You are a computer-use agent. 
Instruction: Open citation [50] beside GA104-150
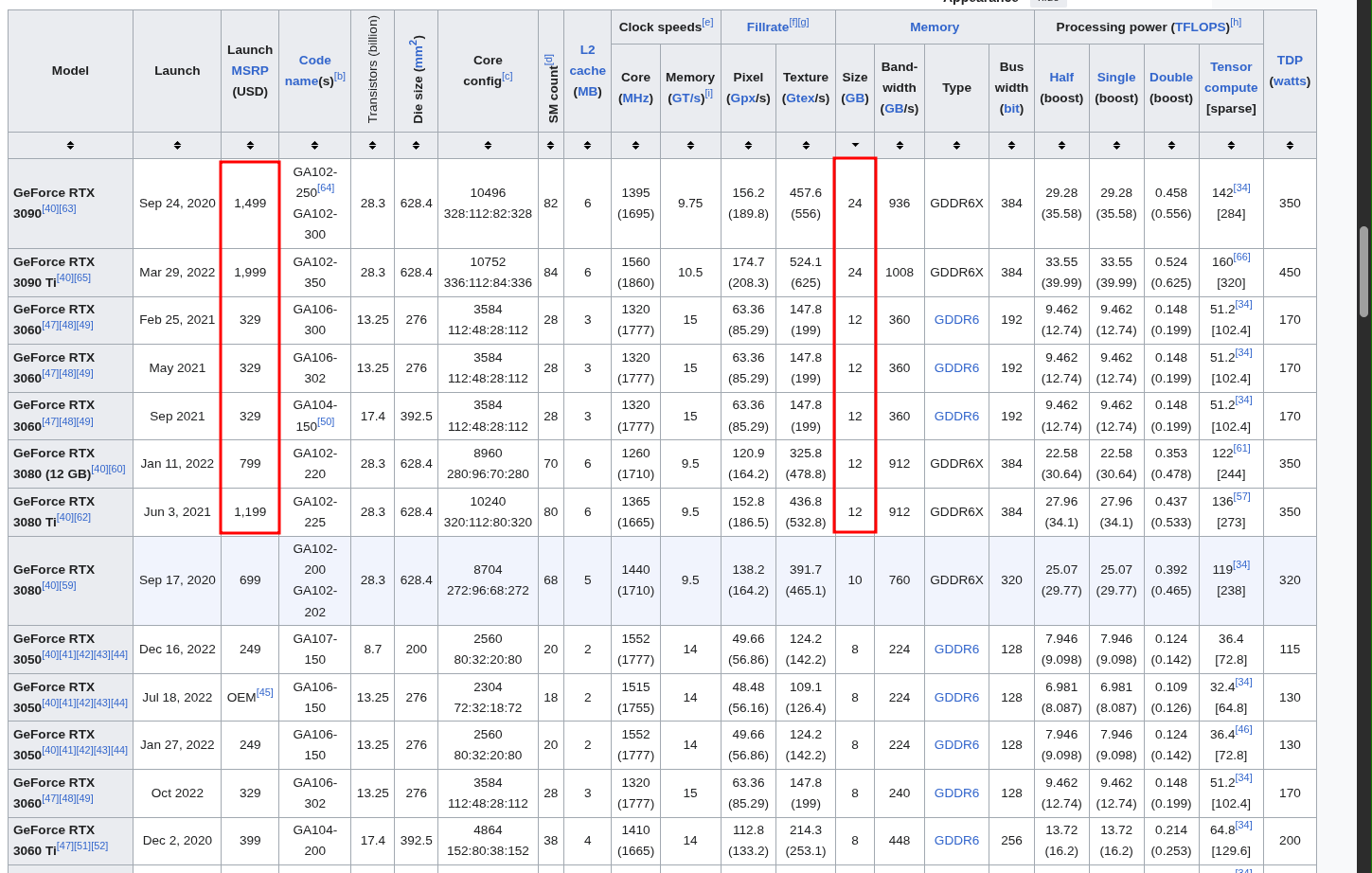point(326,421)
